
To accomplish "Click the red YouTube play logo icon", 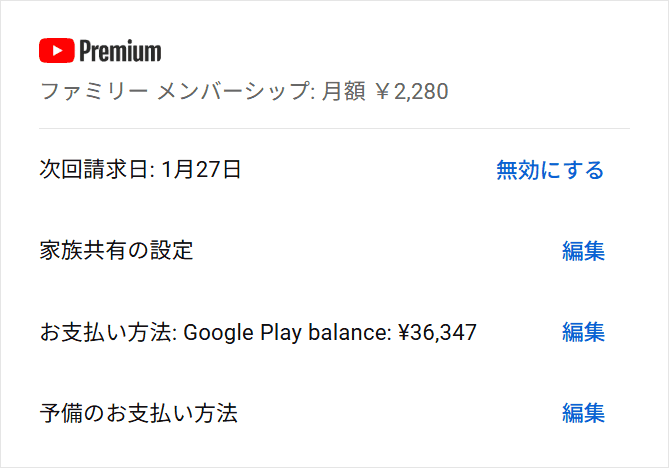I will [x=56, y=50].
